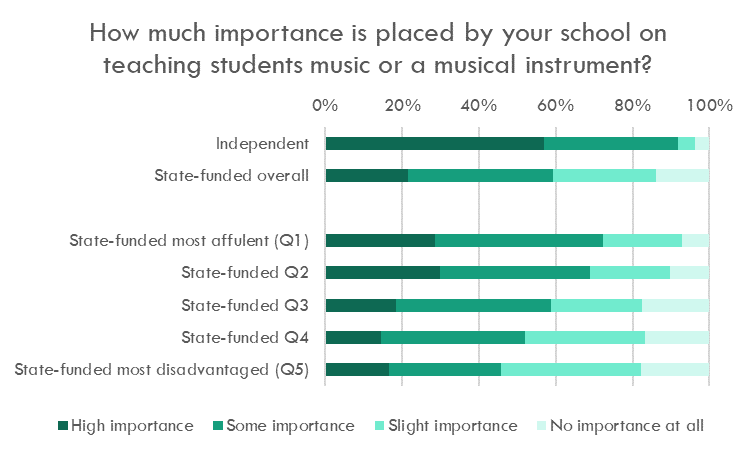Viewport: 756px width, 454px height.
Task: Click the Some importance segment of the Q1 bar
Action: tap(519, 240)
